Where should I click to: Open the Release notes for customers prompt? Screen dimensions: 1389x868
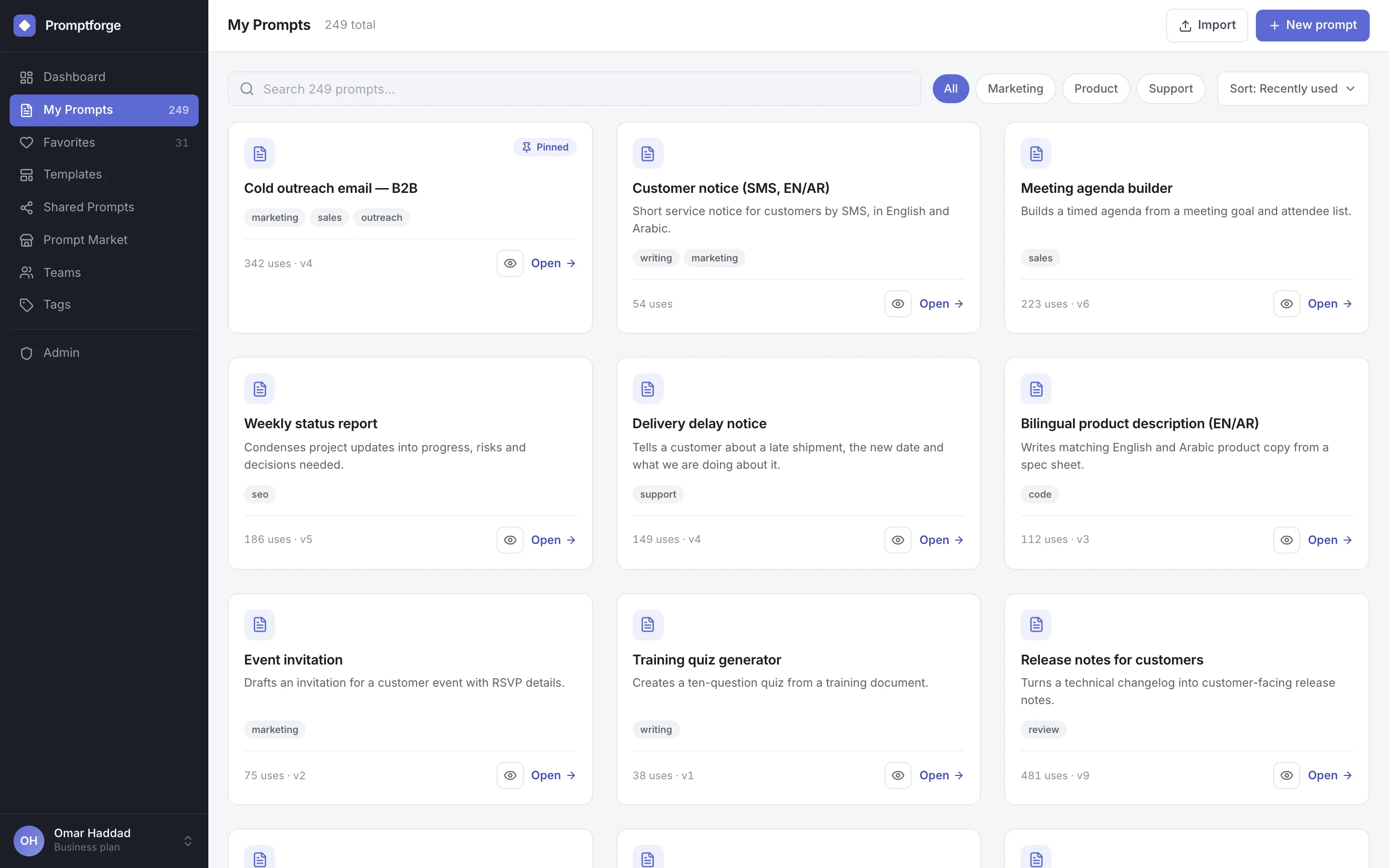click(x=1330, y=775)
